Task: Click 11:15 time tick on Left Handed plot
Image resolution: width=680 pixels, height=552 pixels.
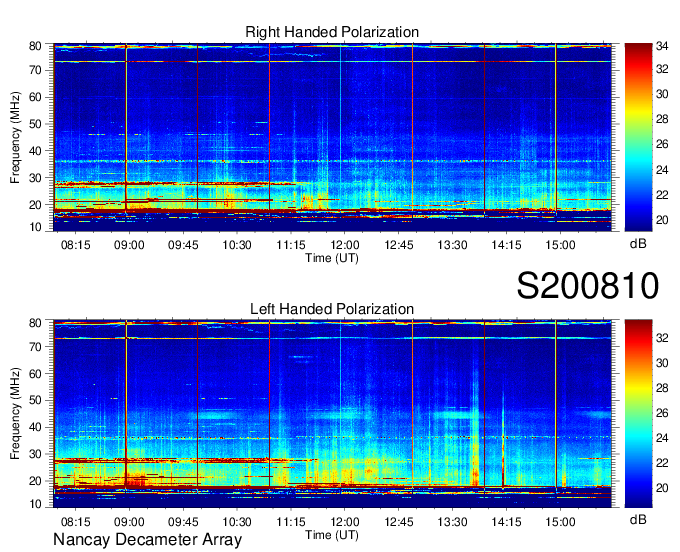Action: click(x=291, y=522)
